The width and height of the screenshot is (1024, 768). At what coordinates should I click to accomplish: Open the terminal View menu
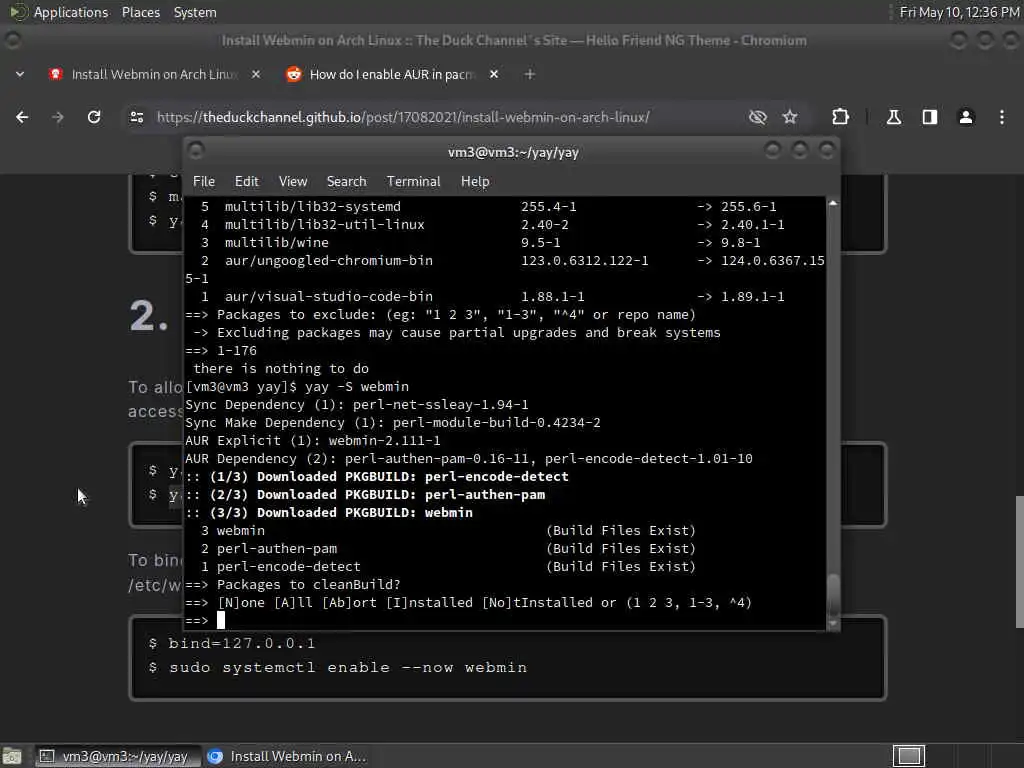click(293, 182)
